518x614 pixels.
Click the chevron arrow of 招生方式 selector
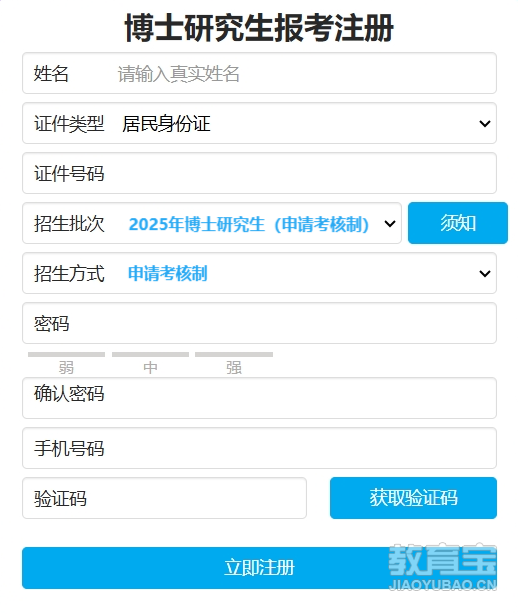[x=485, y=273]
